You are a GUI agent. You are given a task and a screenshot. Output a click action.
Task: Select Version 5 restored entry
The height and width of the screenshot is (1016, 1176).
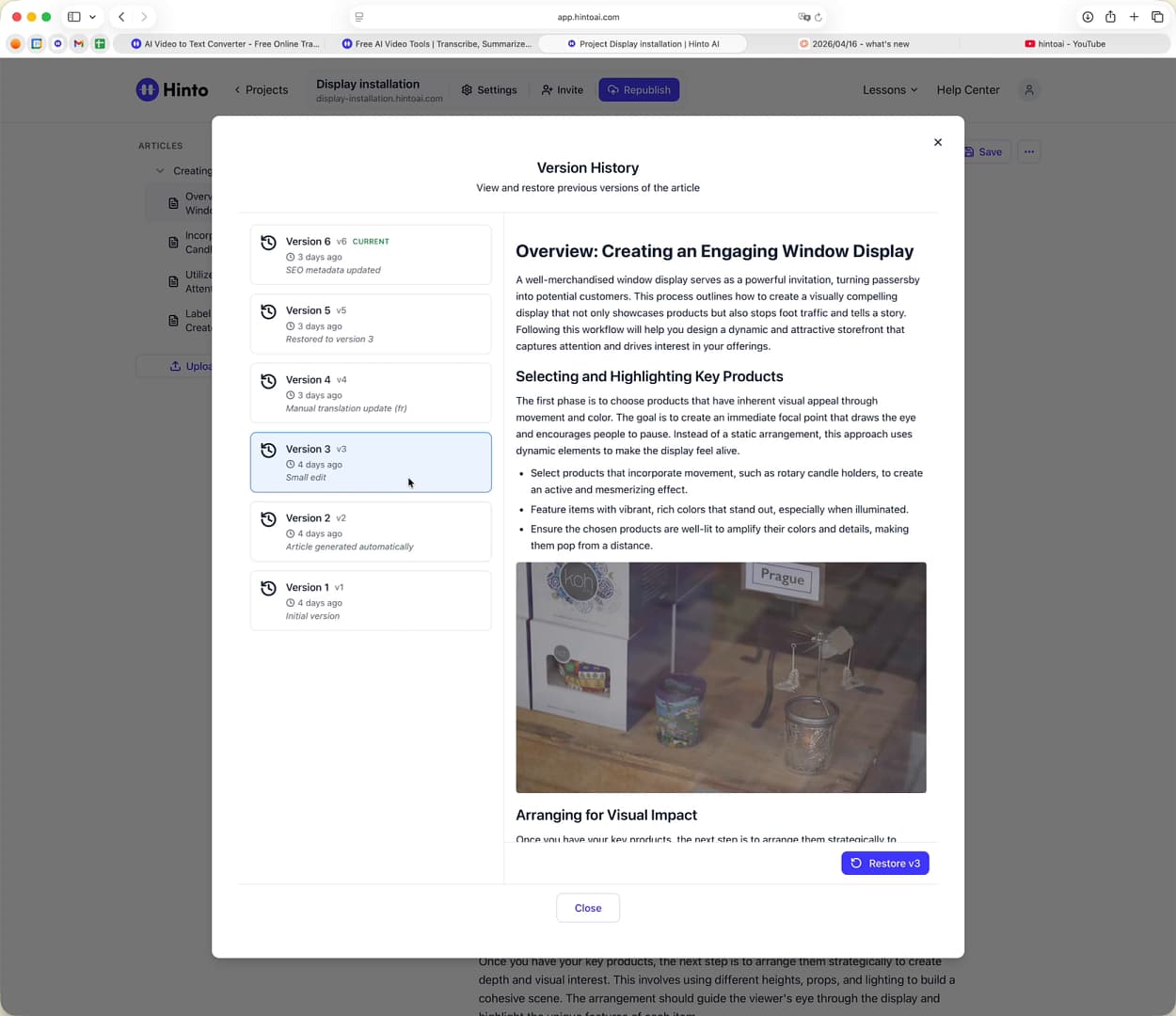pos(371,324)
